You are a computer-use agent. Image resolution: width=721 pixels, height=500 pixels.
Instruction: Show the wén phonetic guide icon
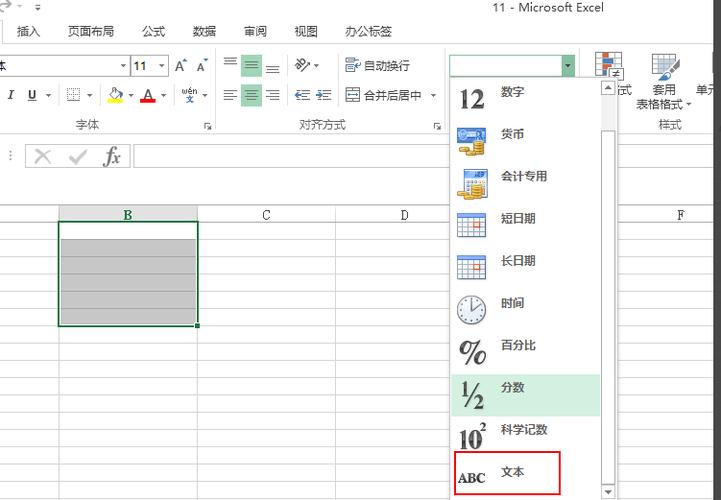point(189,95)
